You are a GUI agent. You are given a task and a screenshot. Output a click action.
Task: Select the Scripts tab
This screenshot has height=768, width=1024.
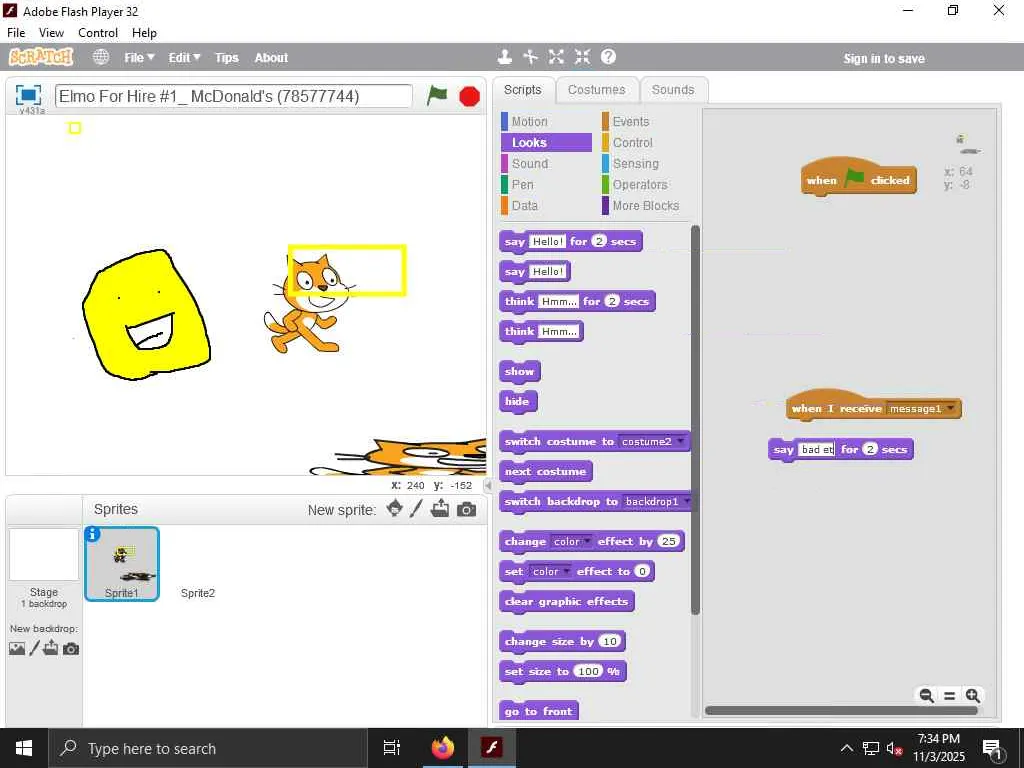coord(522,90)
